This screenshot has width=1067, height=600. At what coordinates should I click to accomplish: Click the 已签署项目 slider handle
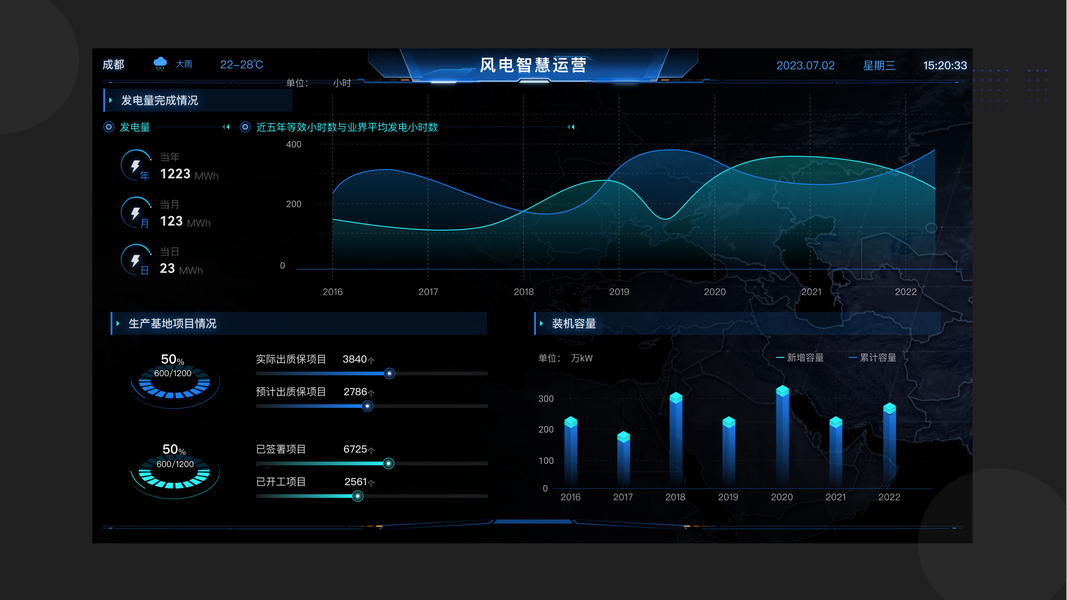pyautogui.click(x=389, y=463)
